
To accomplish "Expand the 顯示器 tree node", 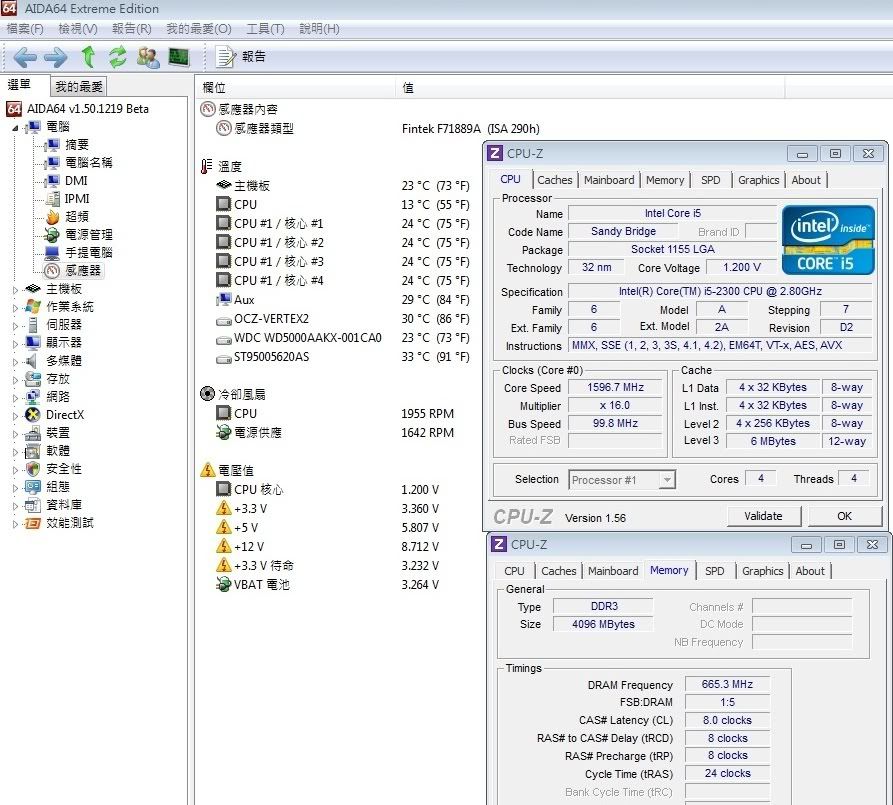I will click(x=15, y=344).
